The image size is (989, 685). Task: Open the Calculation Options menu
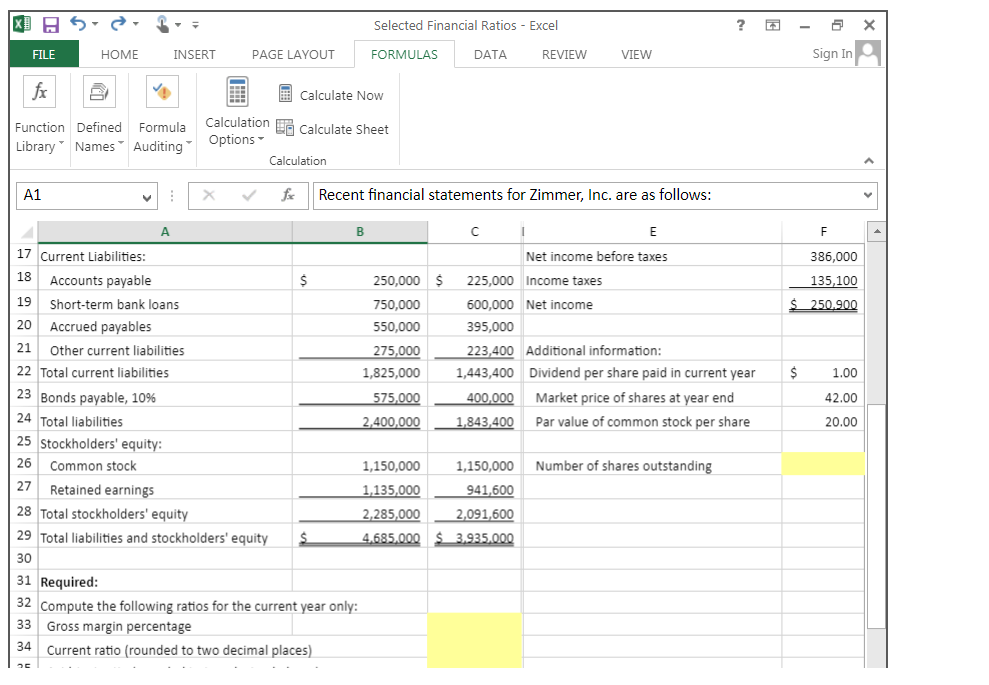[x=237, y=112]
